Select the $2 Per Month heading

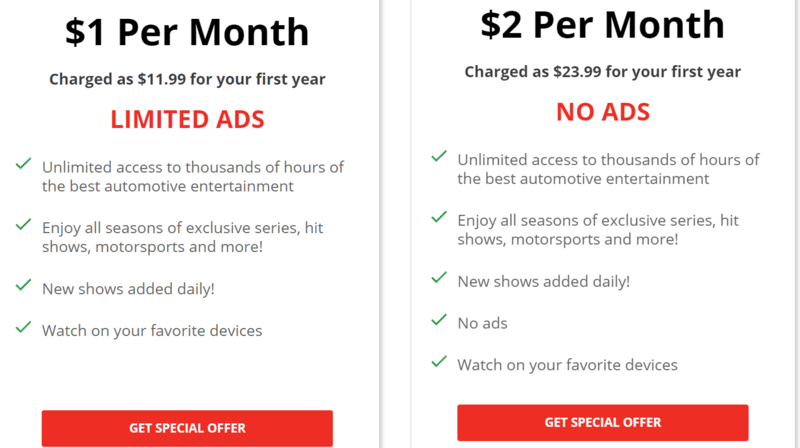coord(603,24)
